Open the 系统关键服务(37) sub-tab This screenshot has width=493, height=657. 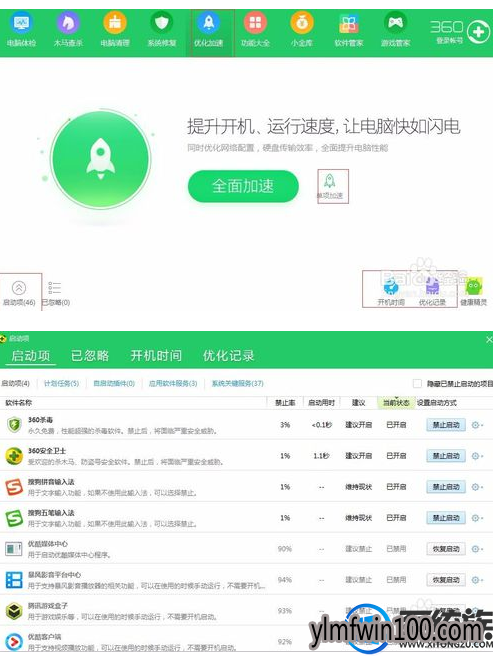coord(237,383)
